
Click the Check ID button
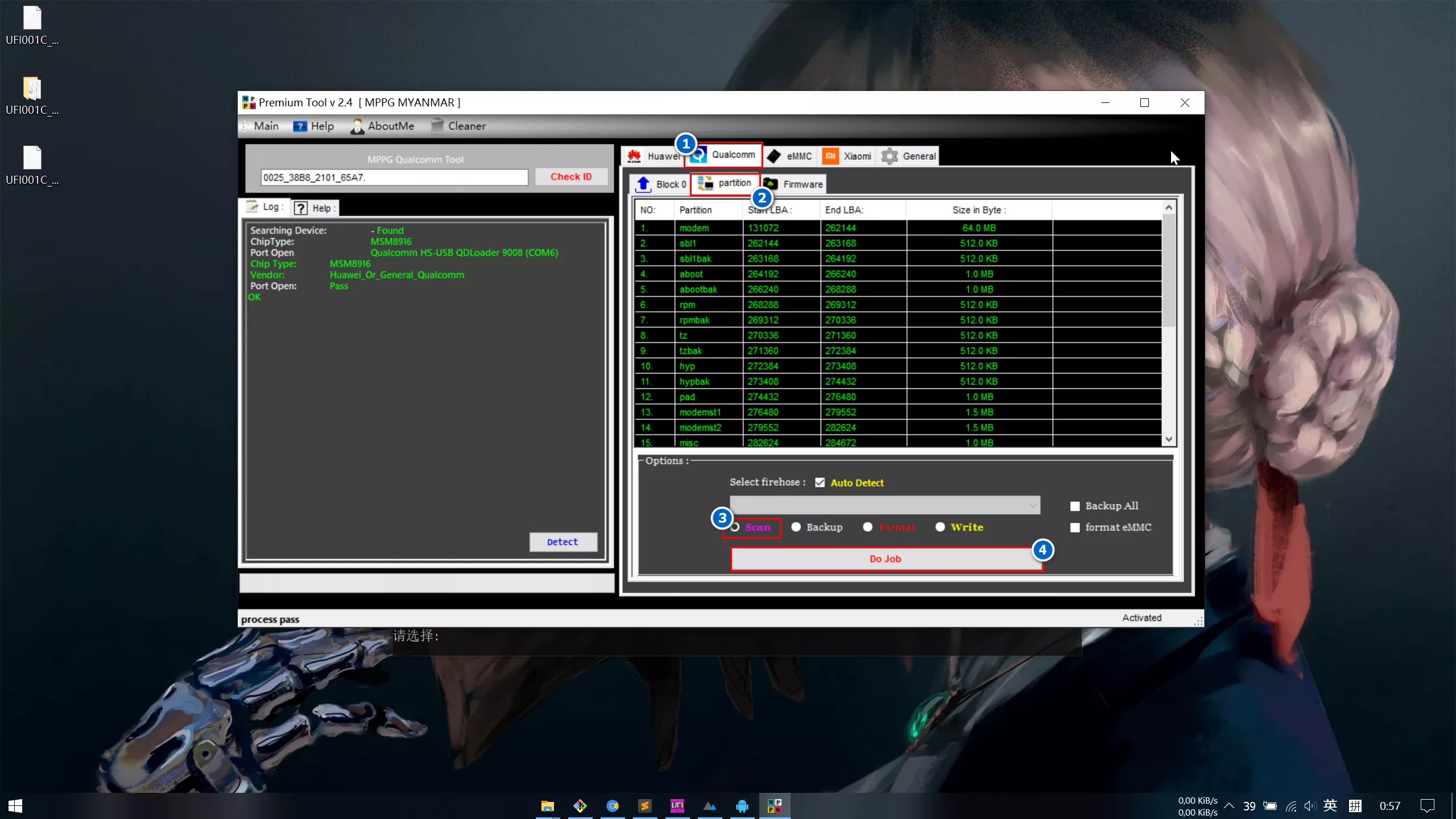click(571, 177)
